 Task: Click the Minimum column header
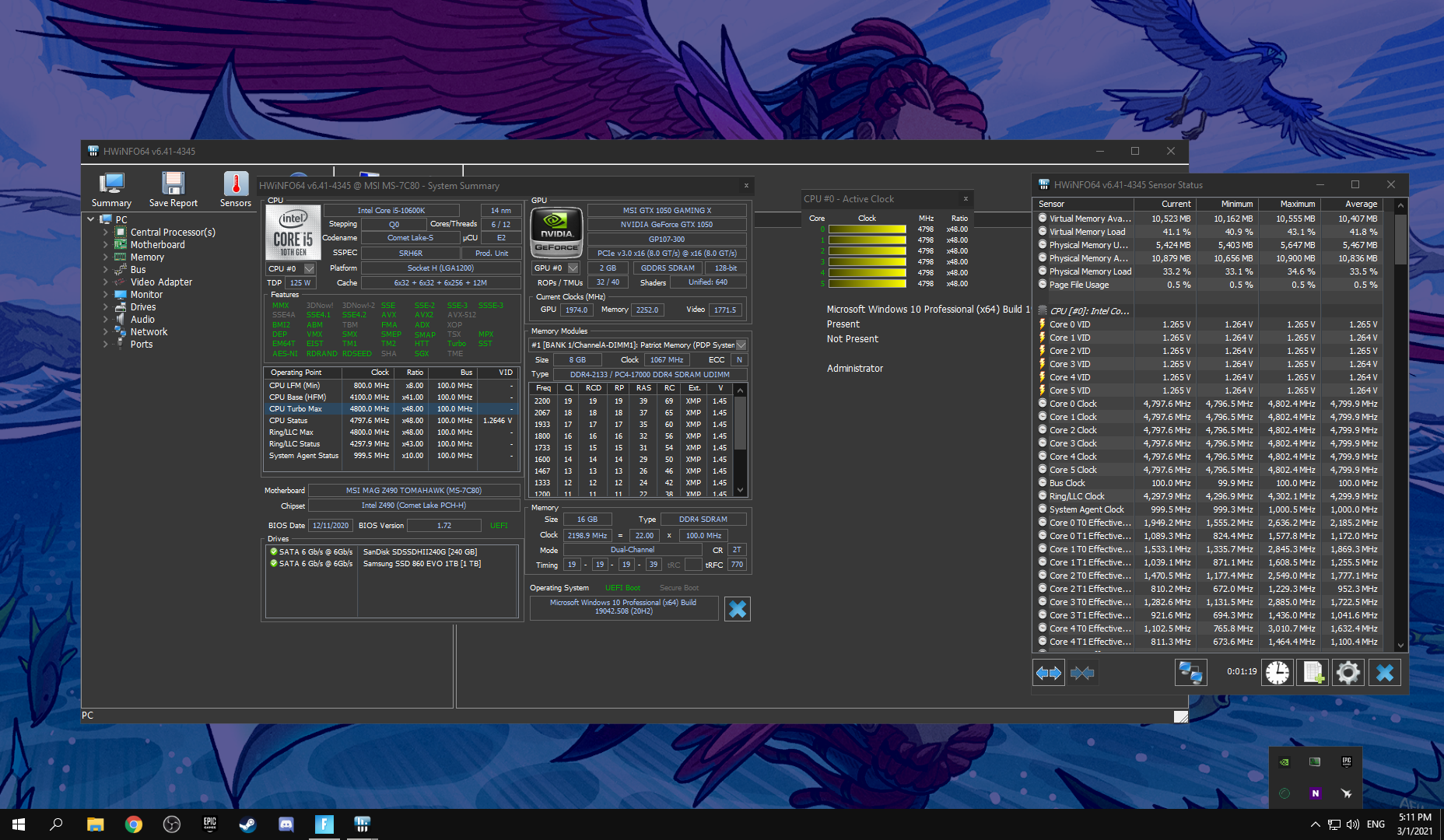pos(1226,204)
